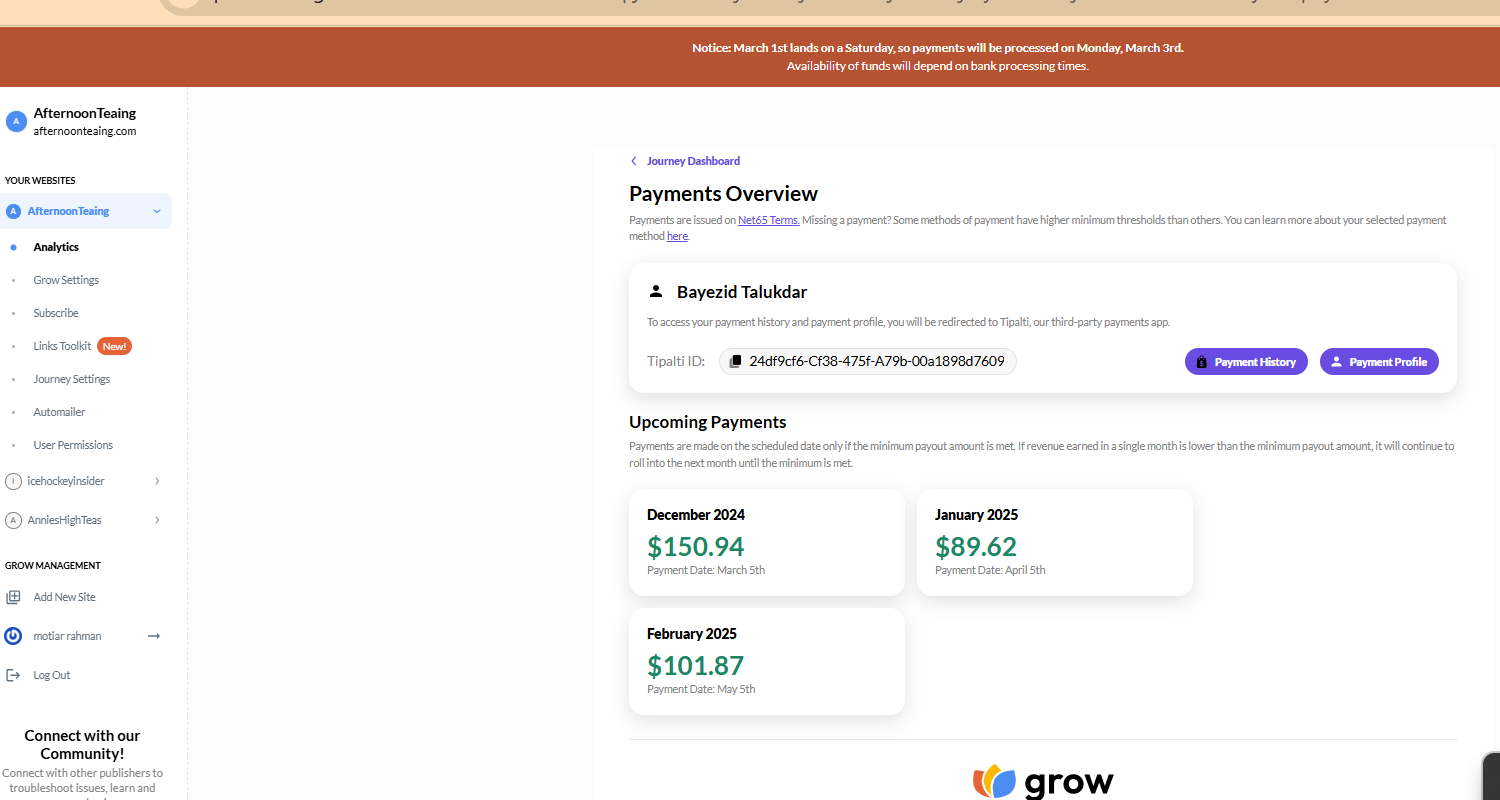Expand the AnniesHighTeas site chevron

click(157, 520)
